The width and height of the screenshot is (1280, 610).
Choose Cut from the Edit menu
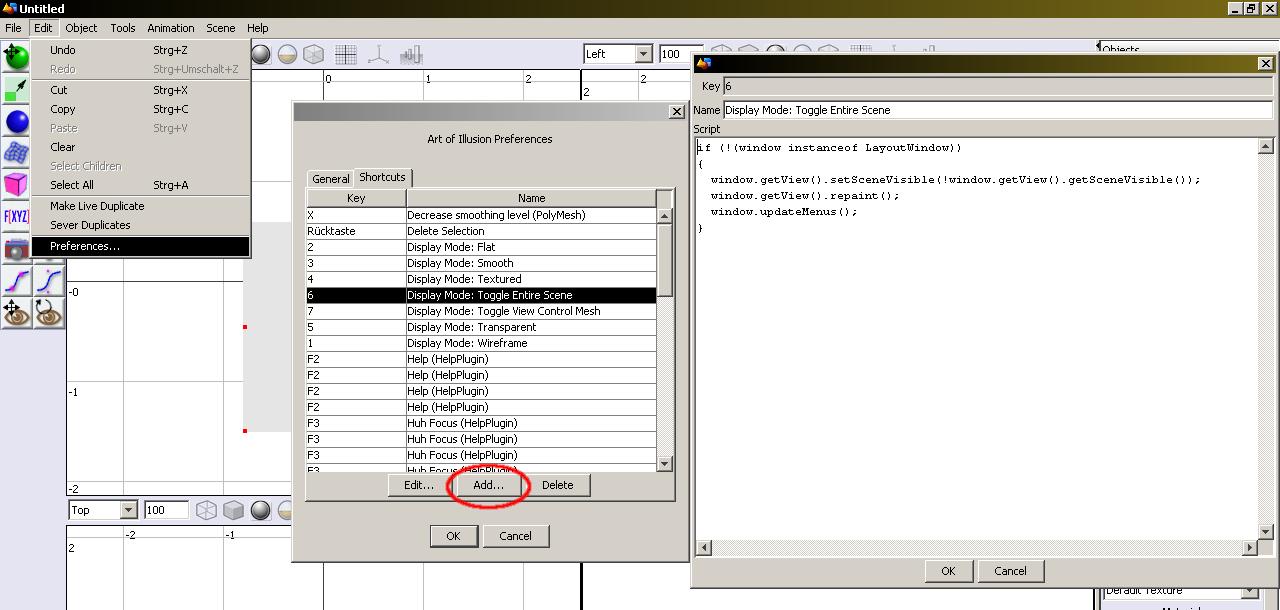141,90
